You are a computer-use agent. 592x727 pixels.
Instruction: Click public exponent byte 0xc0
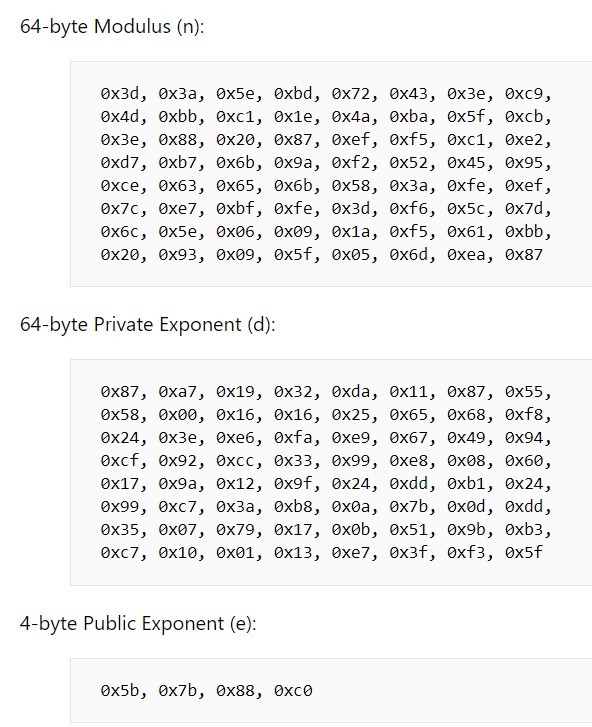[x=293, y=691]
